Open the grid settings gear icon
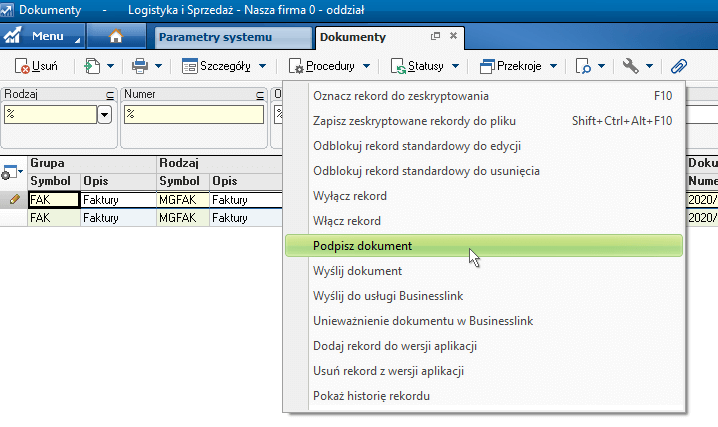Screen dimensions: 718x427 tap(11, 173)
